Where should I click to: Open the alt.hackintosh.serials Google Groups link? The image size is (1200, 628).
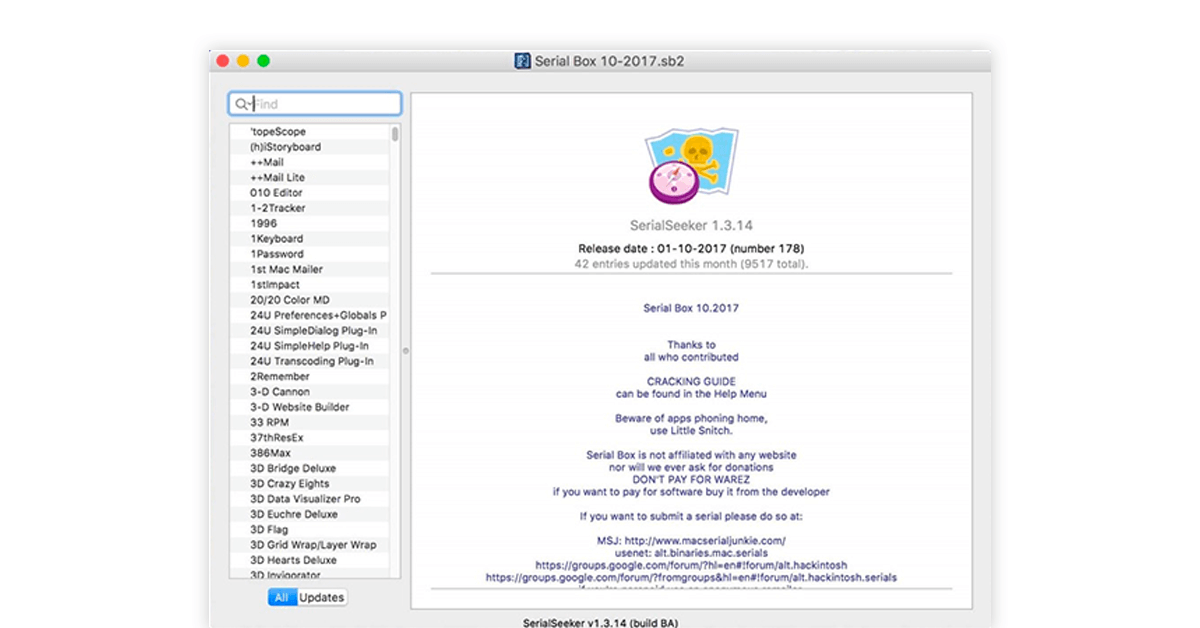coord(691,577)
